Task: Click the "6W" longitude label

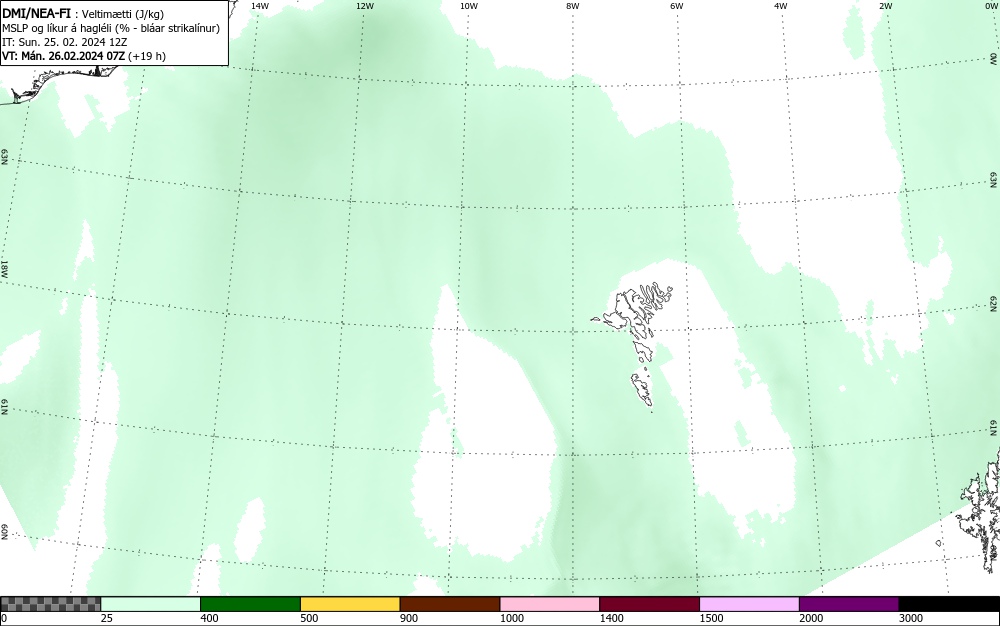Action: point(677,6)
